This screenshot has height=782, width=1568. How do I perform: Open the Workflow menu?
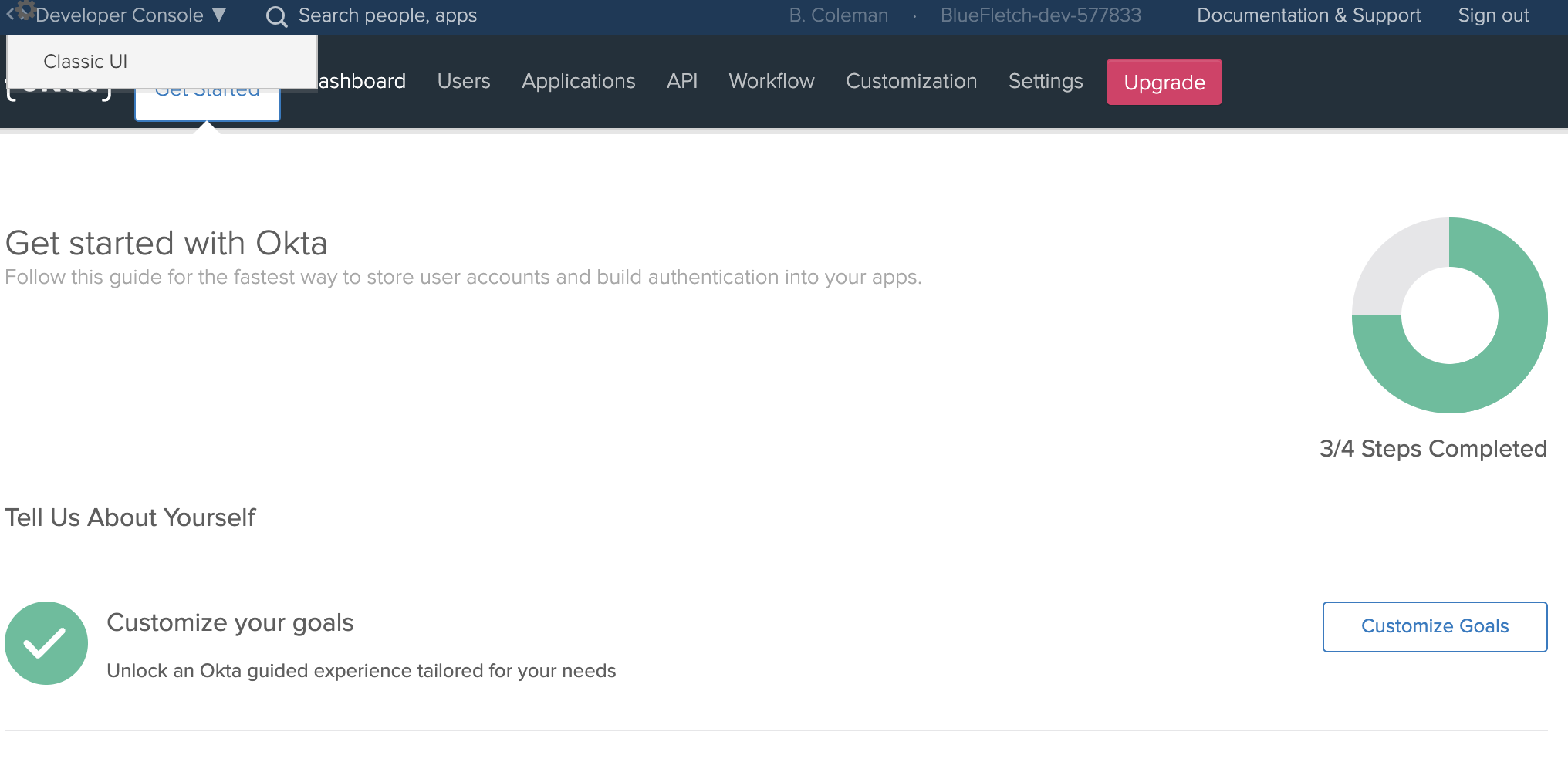point(772,81)
